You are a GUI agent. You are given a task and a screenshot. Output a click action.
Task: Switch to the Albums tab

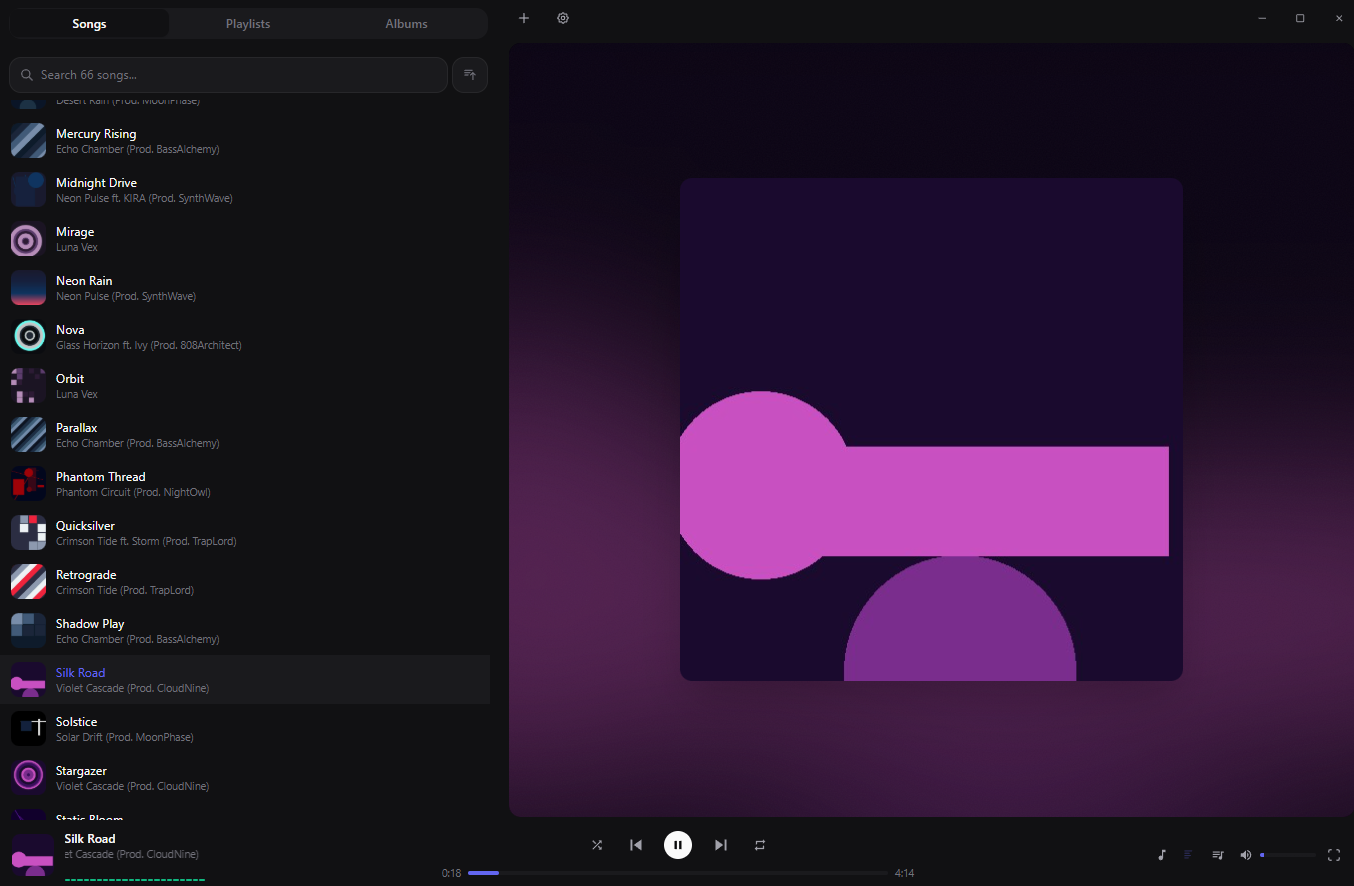[x=406, y=24]
